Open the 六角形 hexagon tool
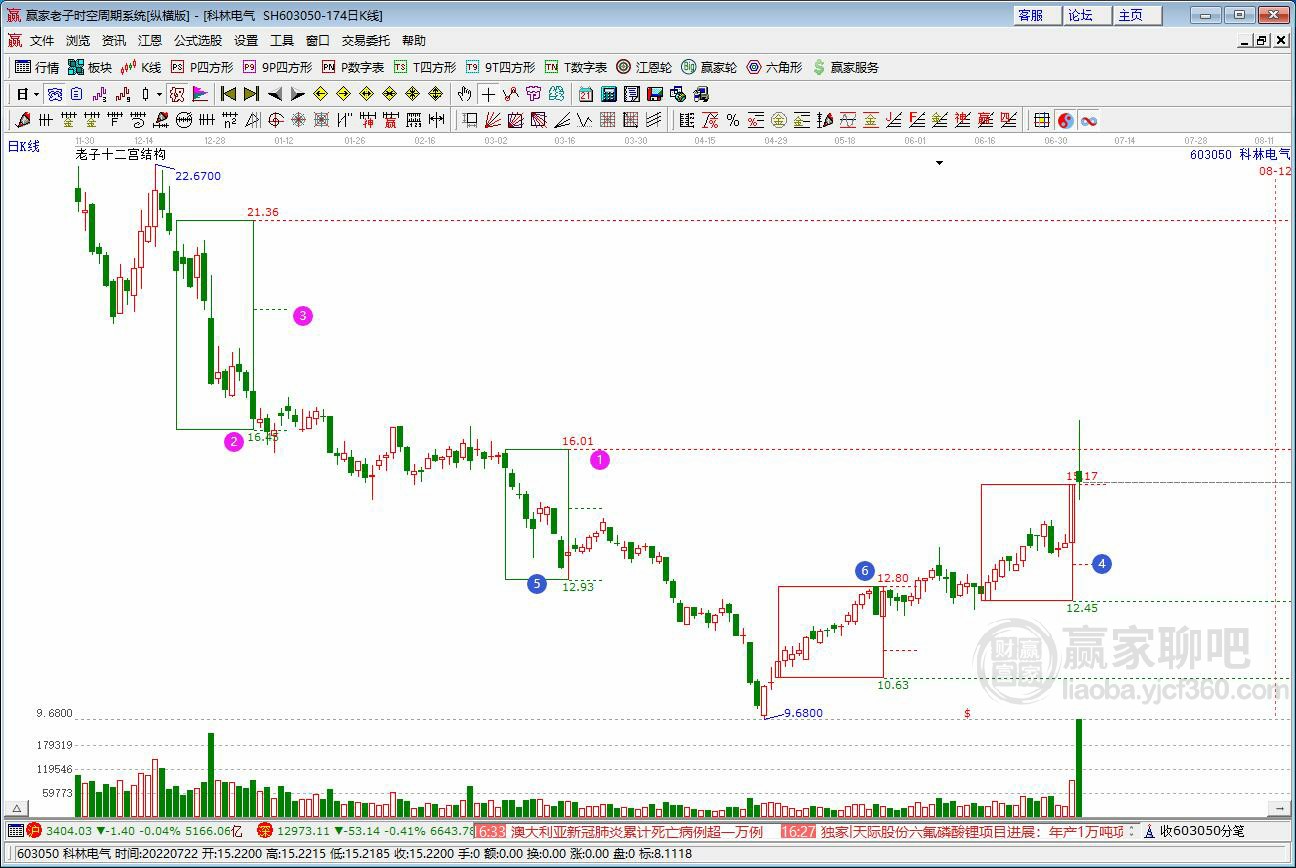1296x868 pixels. [x=774, y=67]
